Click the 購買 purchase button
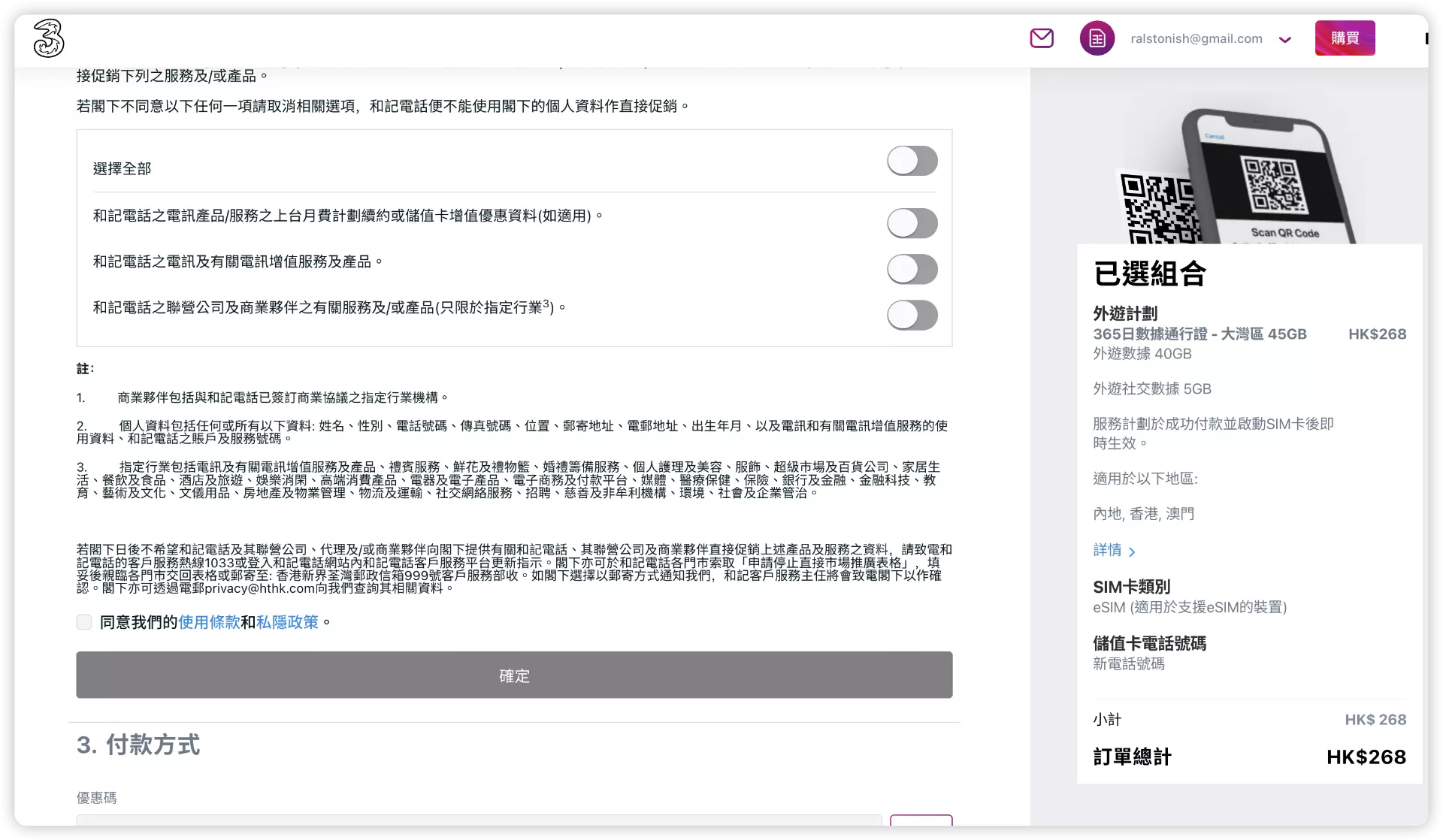This screenshot has width=1443, height=840. pyautogui.click(x=1345, y=38)
